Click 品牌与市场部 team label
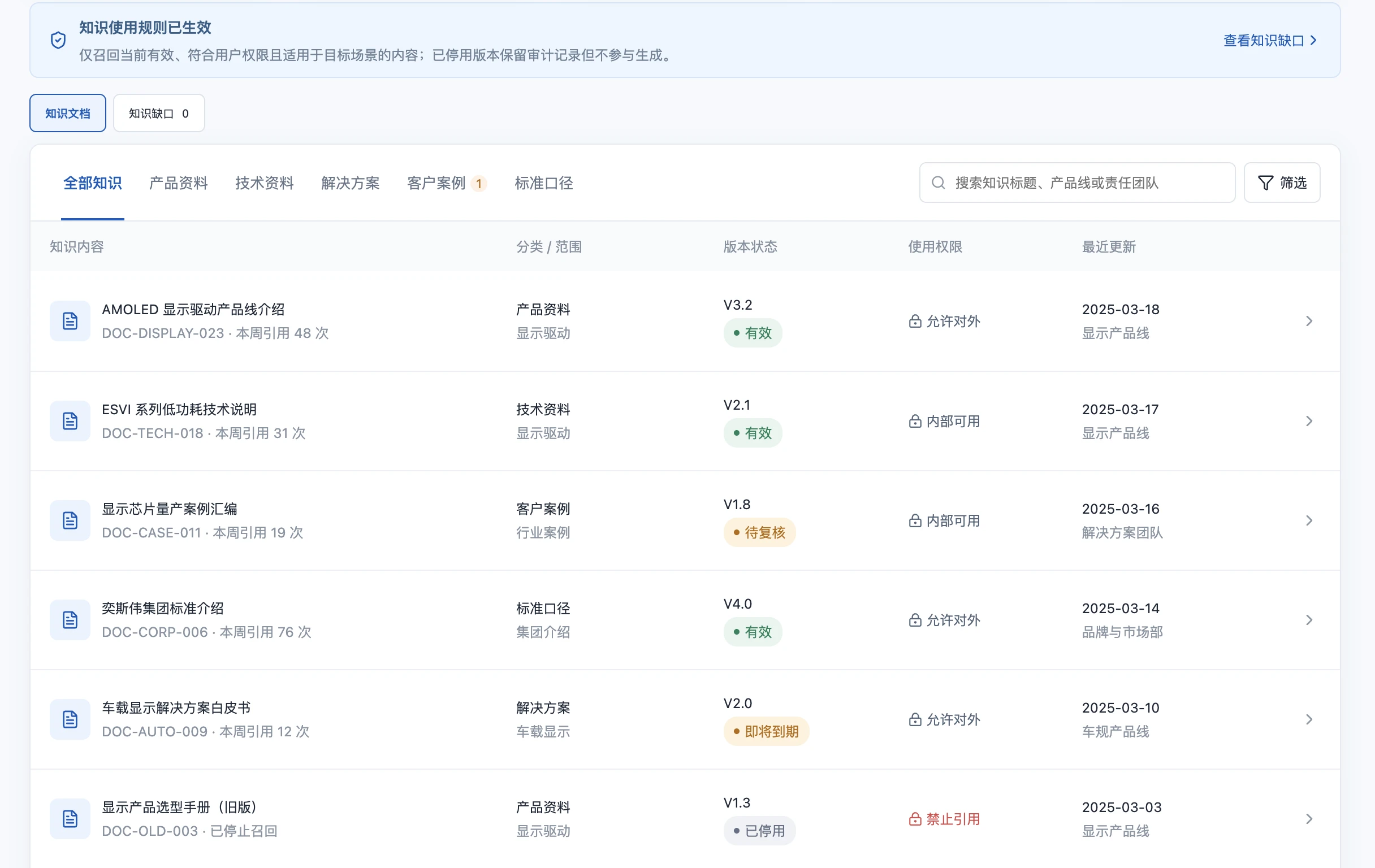Screen dimensions: 1375x868 click(x=1123, y=632)
